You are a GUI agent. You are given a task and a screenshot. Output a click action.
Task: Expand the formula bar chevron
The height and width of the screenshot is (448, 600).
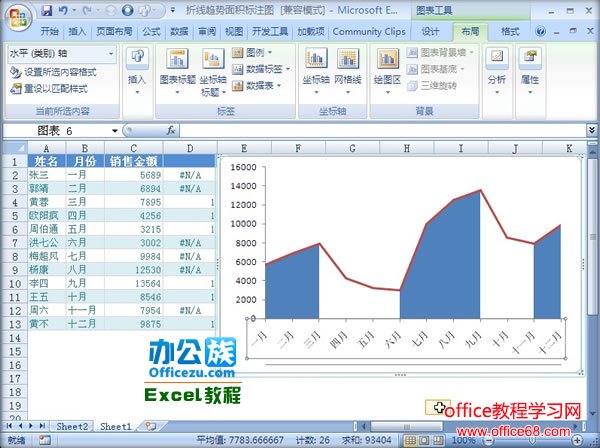click(x=592, y=130)
